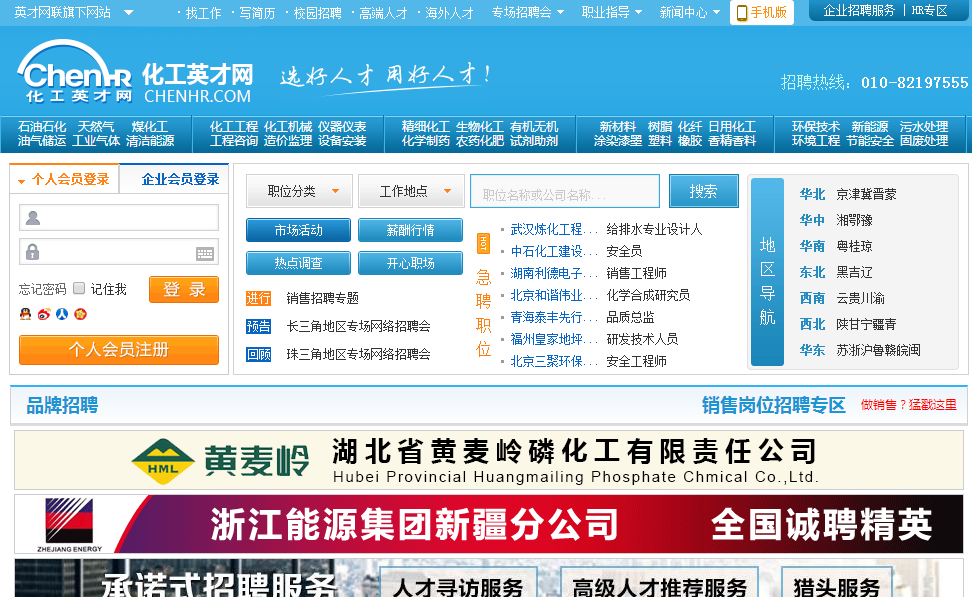Viewport: 972px width, 597px height.
Task: Click the green HML 黄麦岭 logo
Action: point(220,460)
